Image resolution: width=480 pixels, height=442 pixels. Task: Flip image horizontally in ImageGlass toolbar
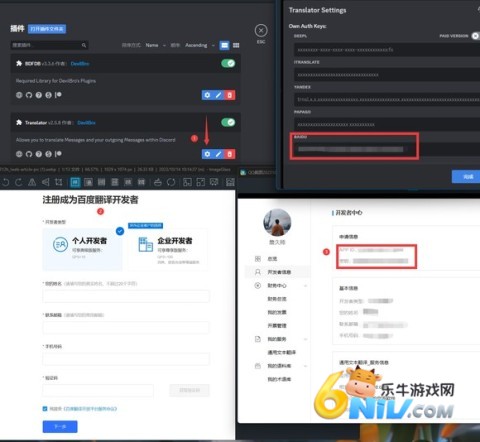[32, 182]
